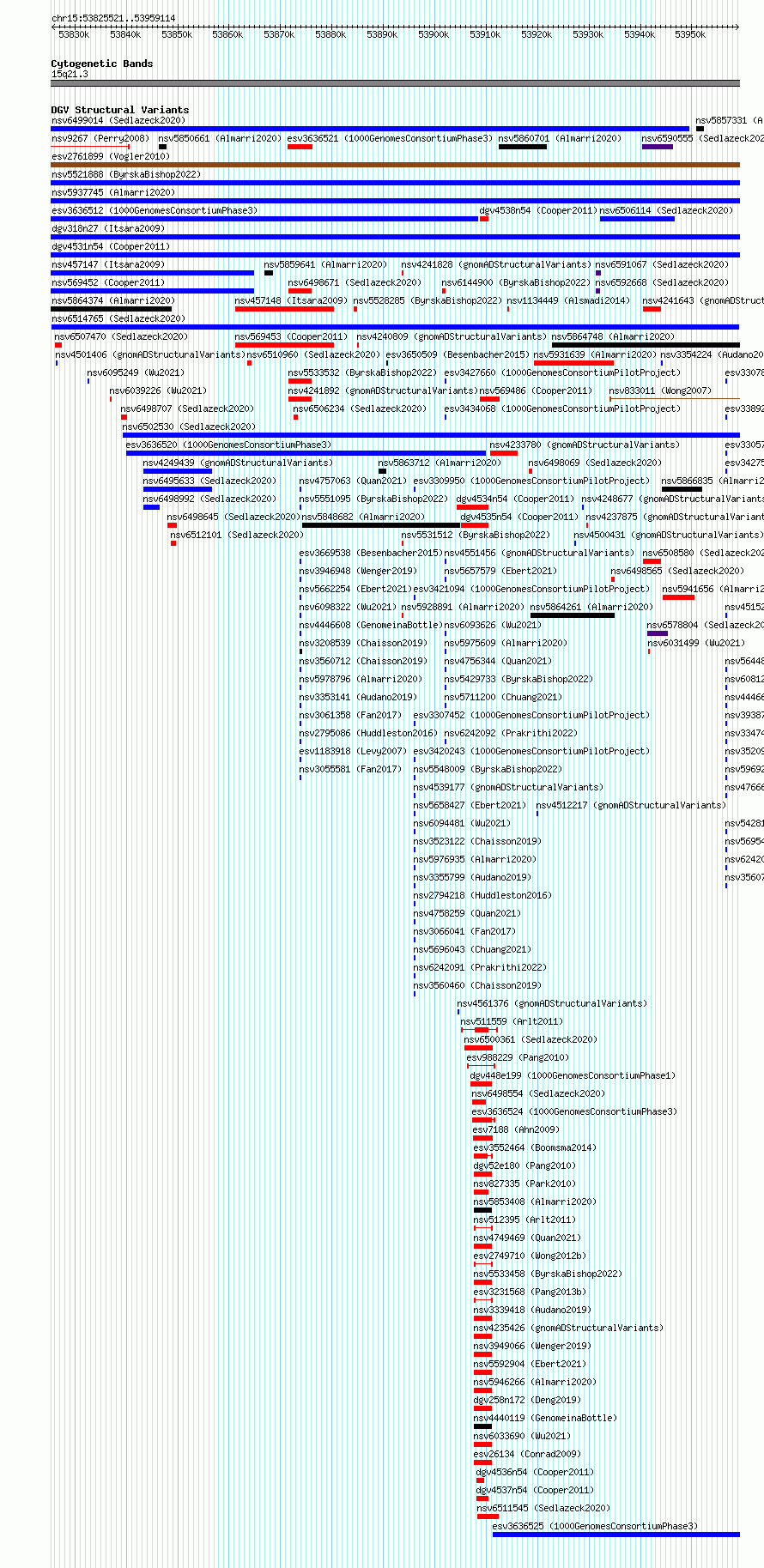Image resolution: width=764 pixels, height=1568 pixels.
Task: Select dgv258n172 (Deng2019) label
Action: tap(528, 1400)
